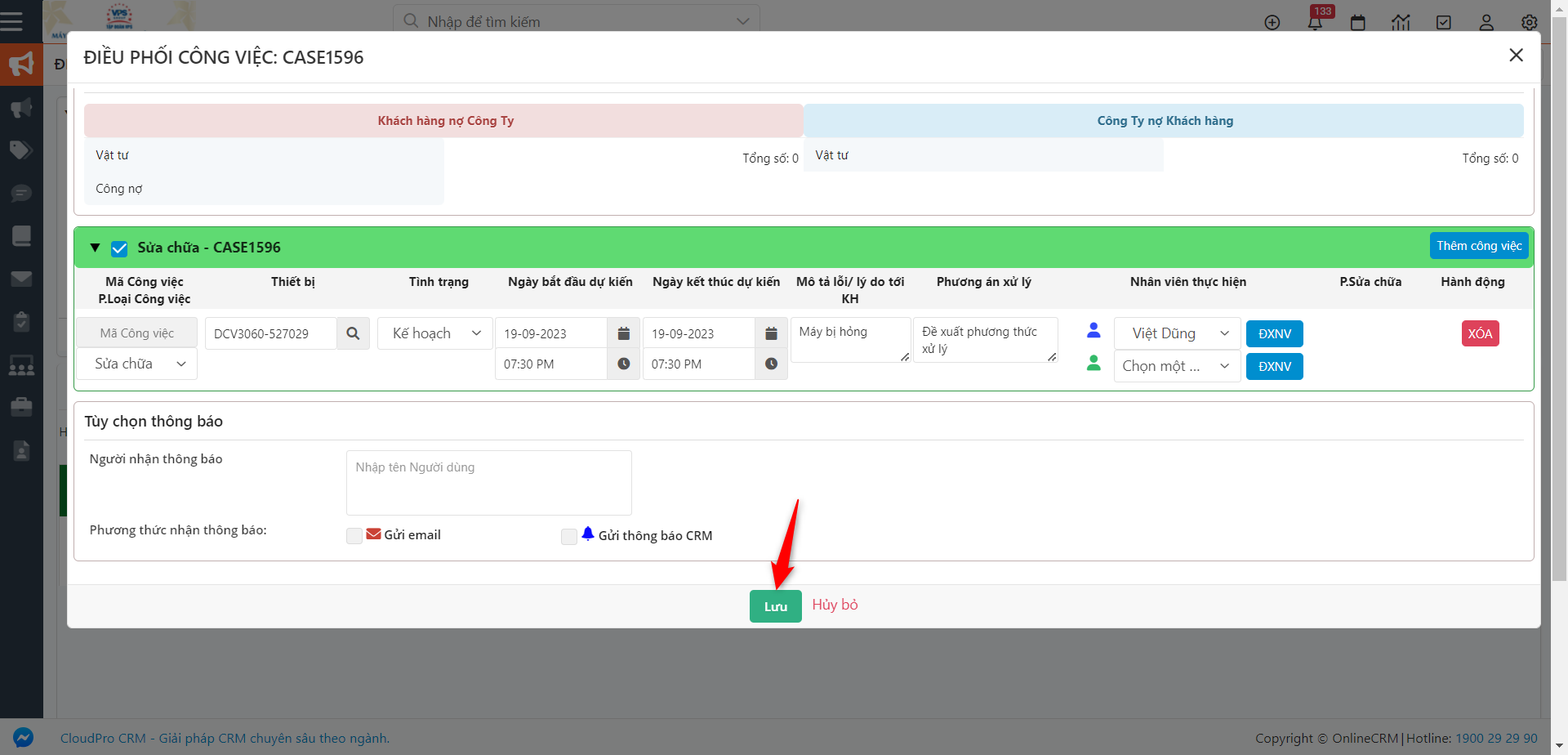Open the tags sidebar icon
Screen dimensions: 1568x755
click(21, 150)
